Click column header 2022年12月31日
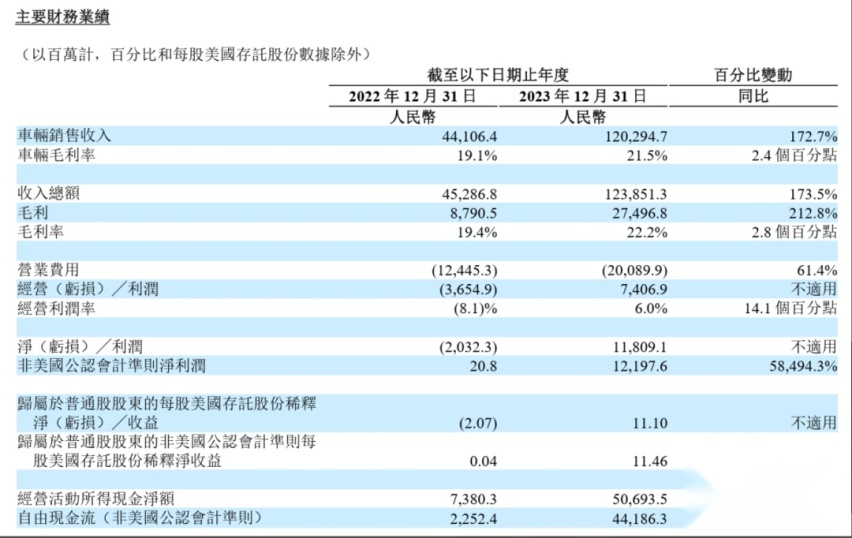 pos(412,96)
